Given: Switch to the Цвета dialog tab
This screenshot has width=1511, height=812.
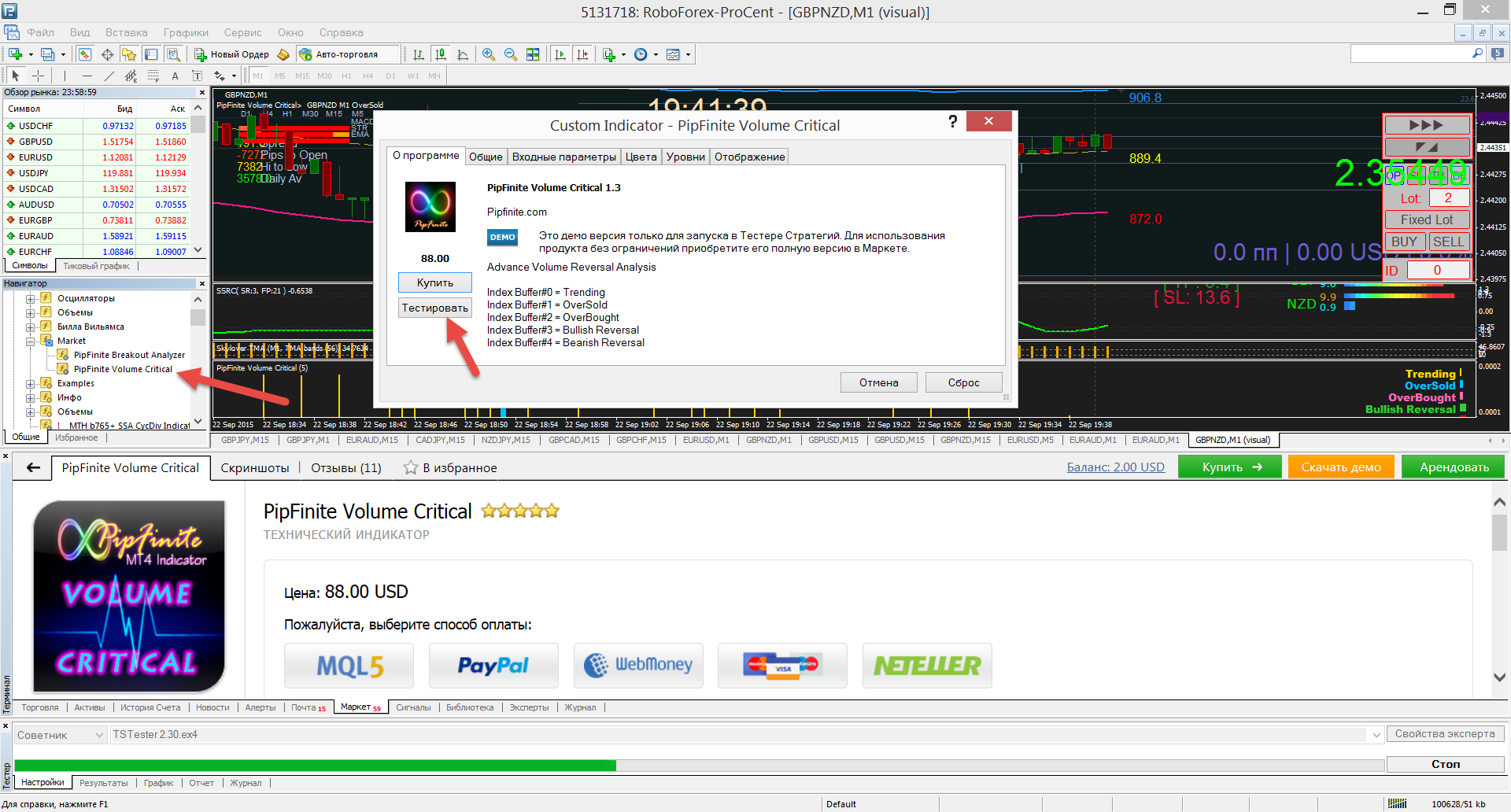Looking at the screenshot, I should point(641,157).
